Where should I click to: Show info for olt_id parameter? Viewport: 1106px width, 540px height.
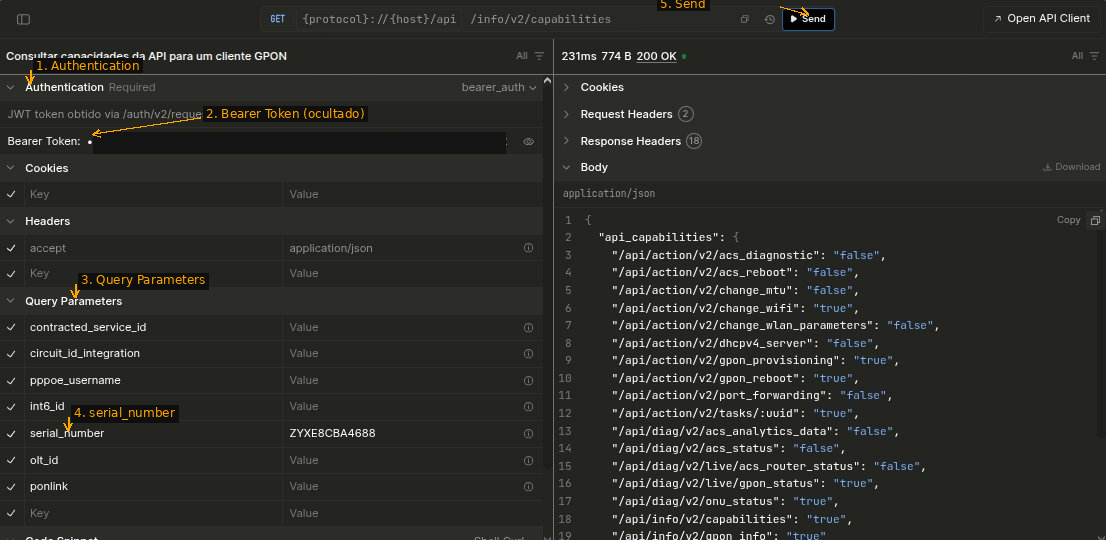528,460
